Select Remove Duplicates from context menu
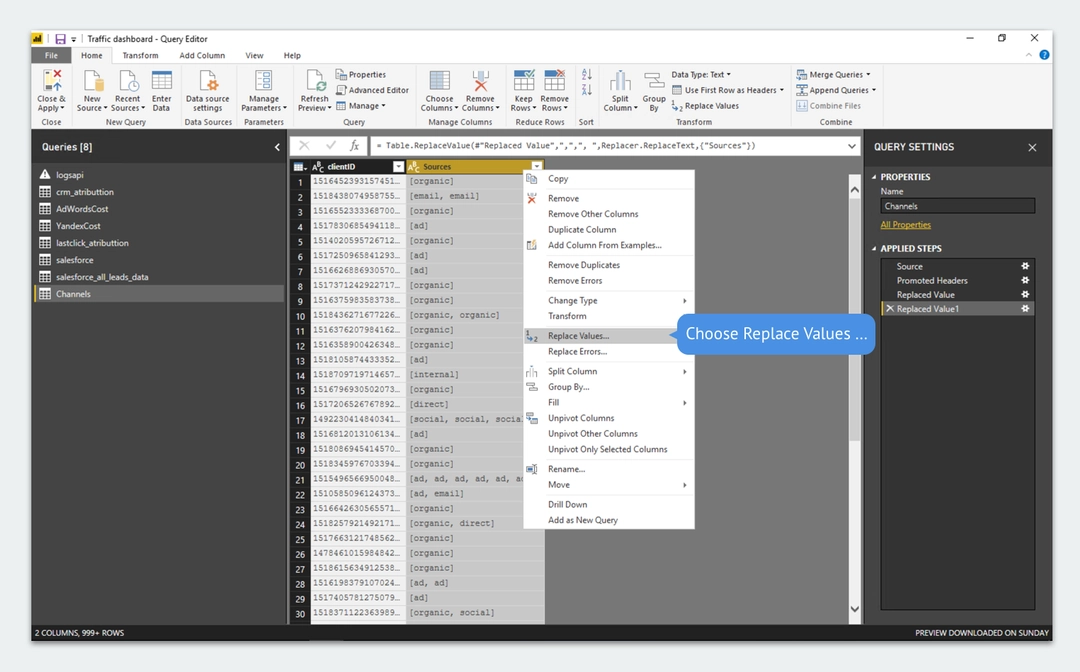1080x672 pixels. [609, 265]
